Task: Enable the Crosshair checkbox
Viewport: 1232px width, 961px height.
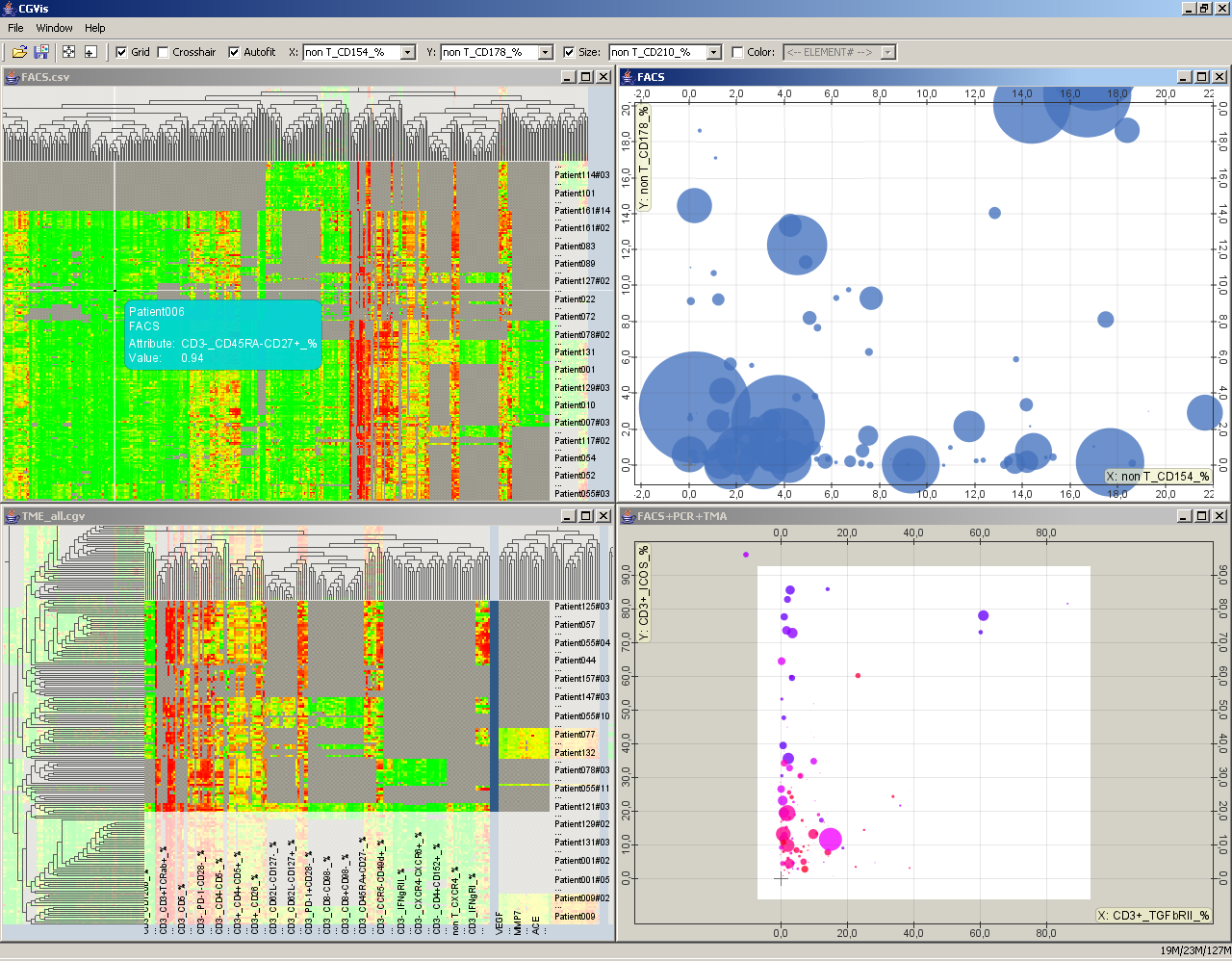Action: pyautogui.click(x=164, y=53)
